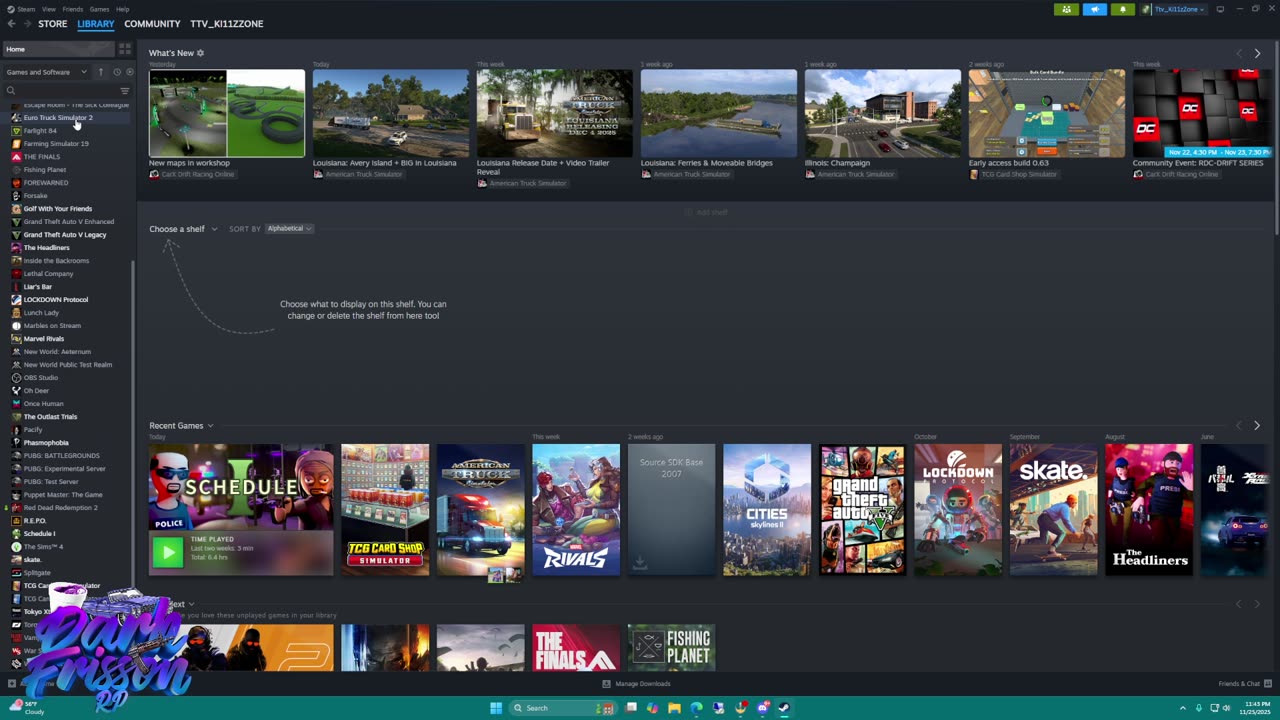
Task: Open Cities Skylines II cover
Action: click(x=767, y=510)
